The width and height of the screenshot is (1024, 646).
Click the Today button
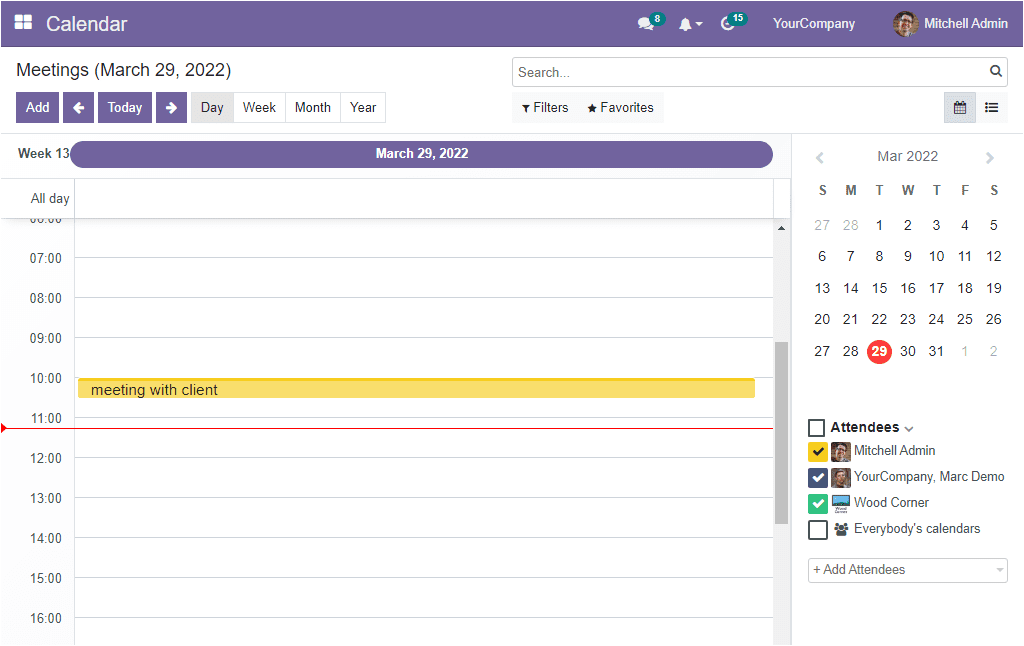125,108
